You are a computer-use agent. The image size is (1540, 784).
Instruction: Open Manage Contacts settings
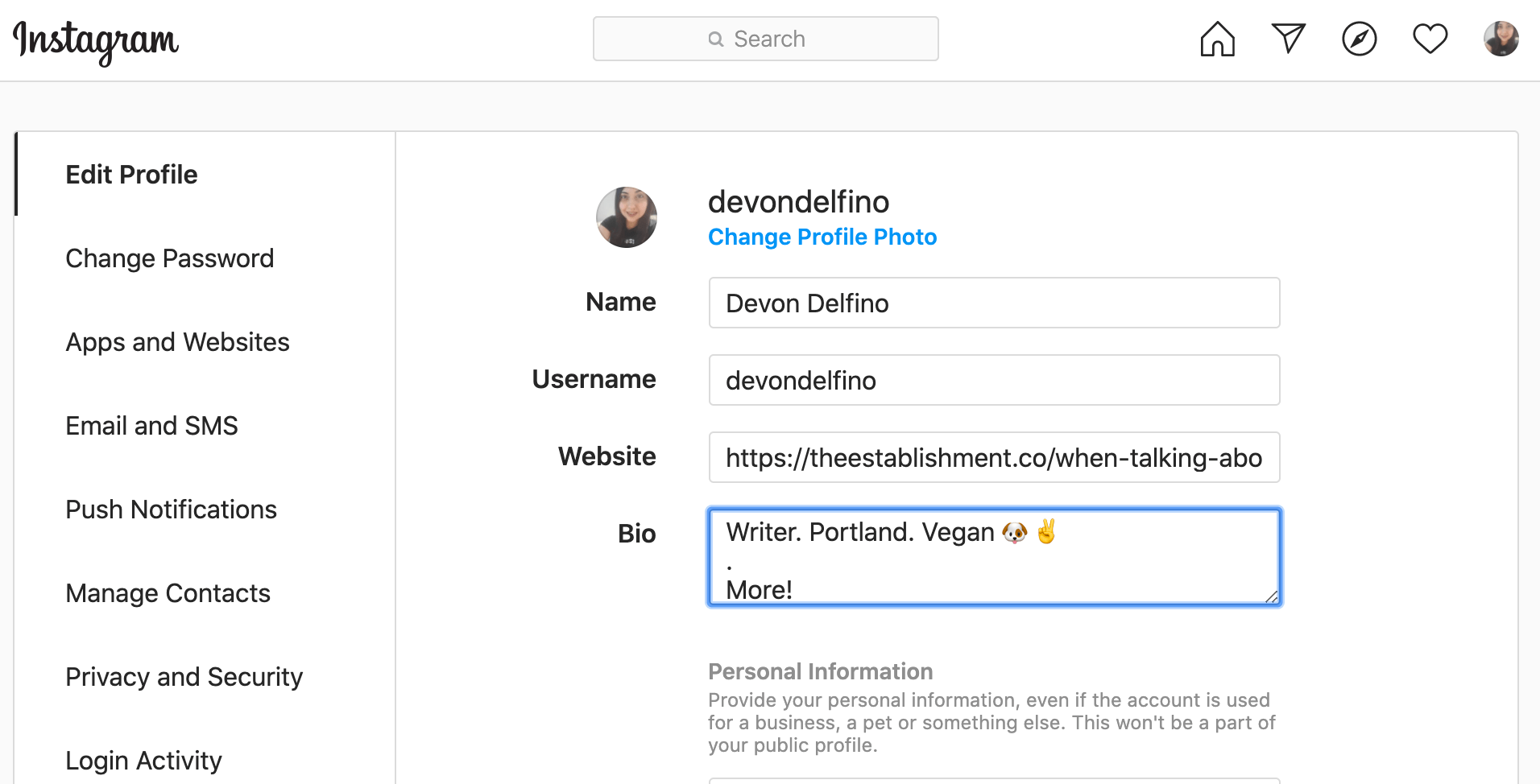coord(168,593)
